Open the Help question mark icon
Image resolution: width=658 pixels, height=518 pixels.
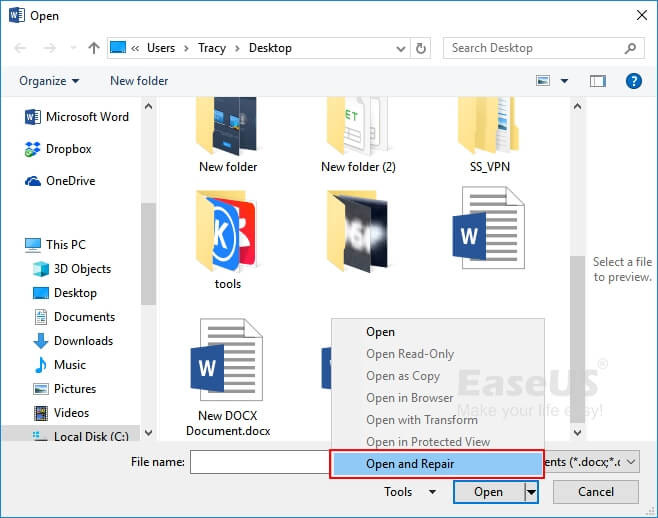633,81
